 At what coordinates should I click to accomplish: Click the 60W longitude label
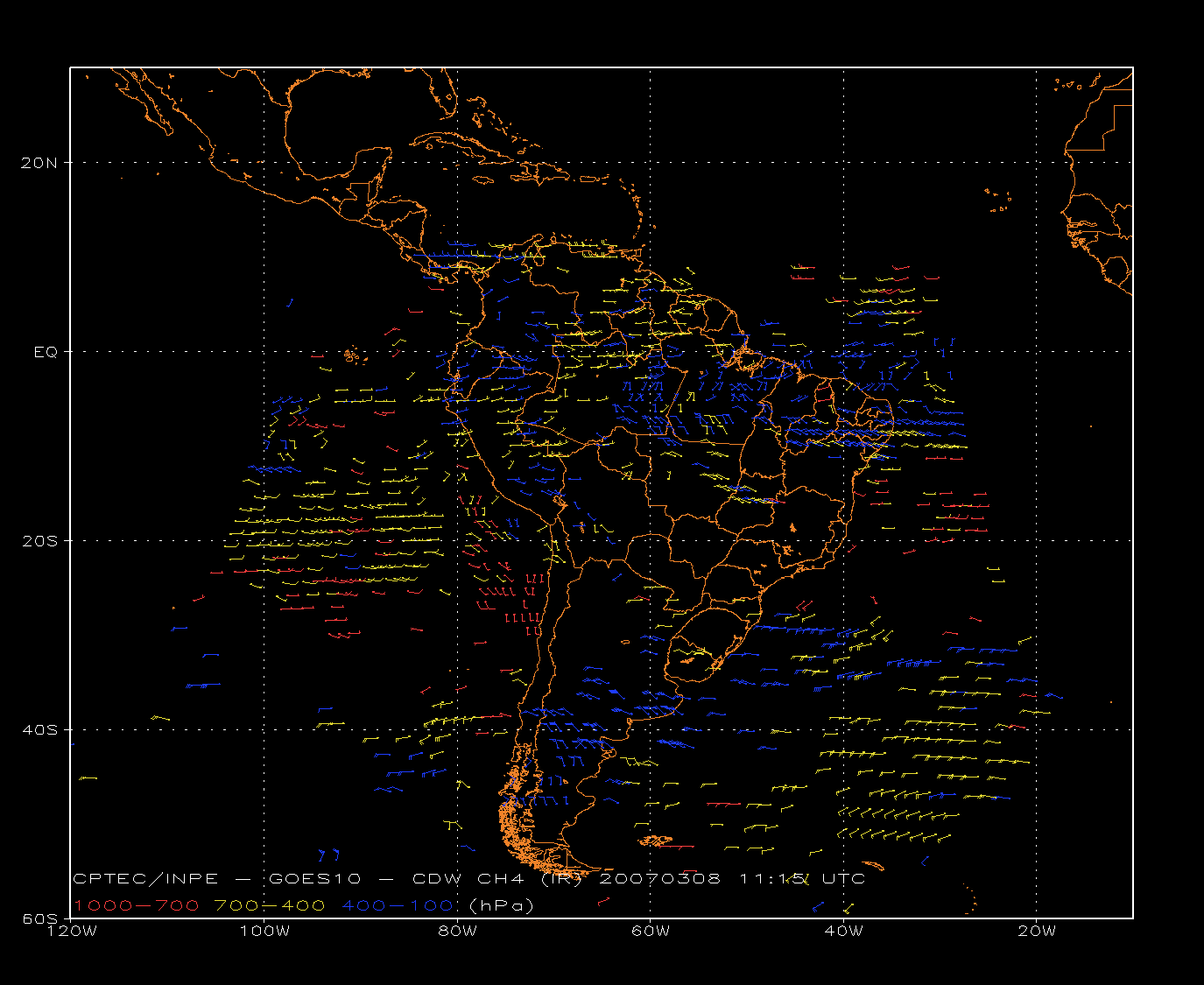[651, 931]
